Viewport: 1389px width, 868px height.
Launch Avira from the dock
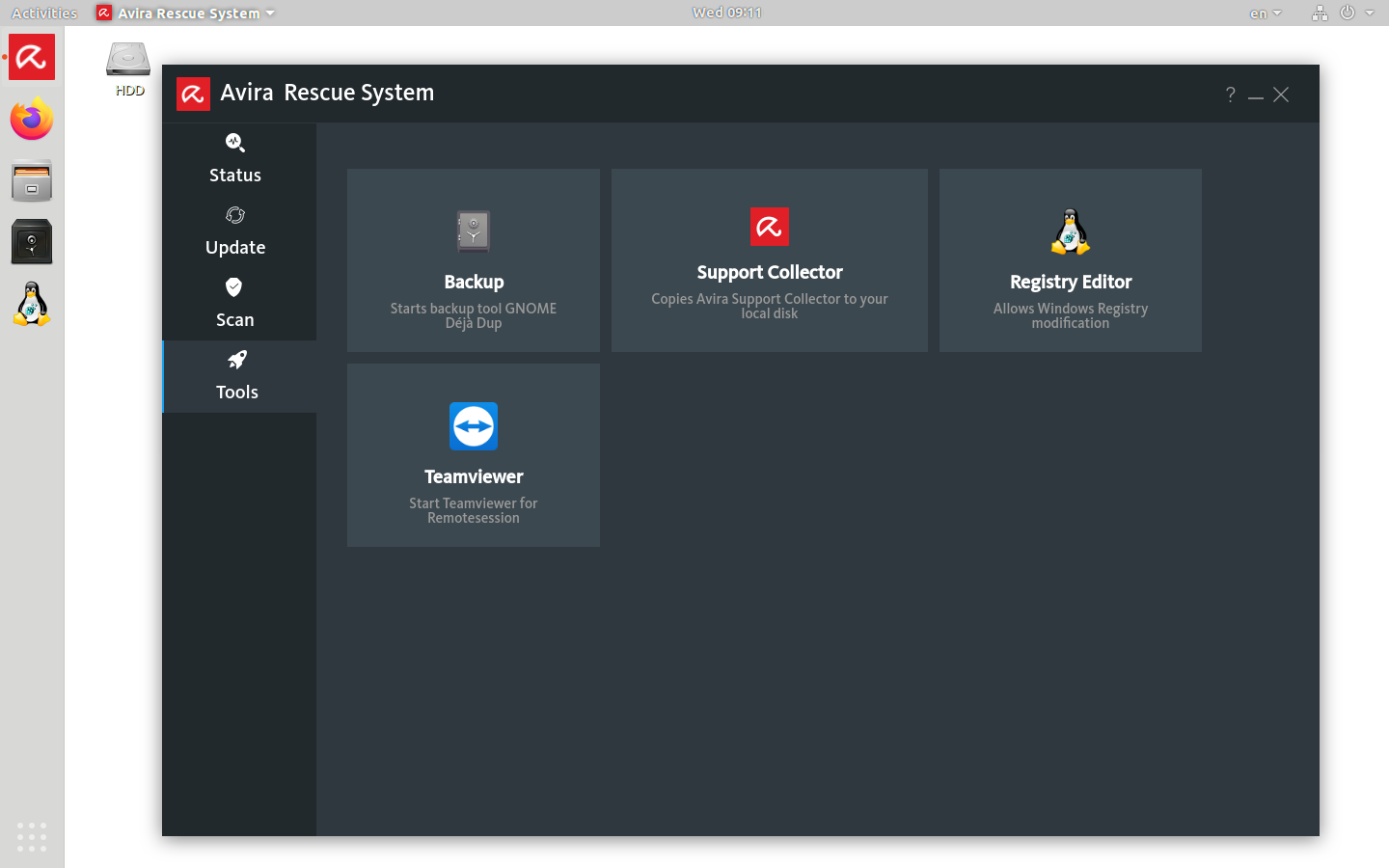(x=32, y=57)
